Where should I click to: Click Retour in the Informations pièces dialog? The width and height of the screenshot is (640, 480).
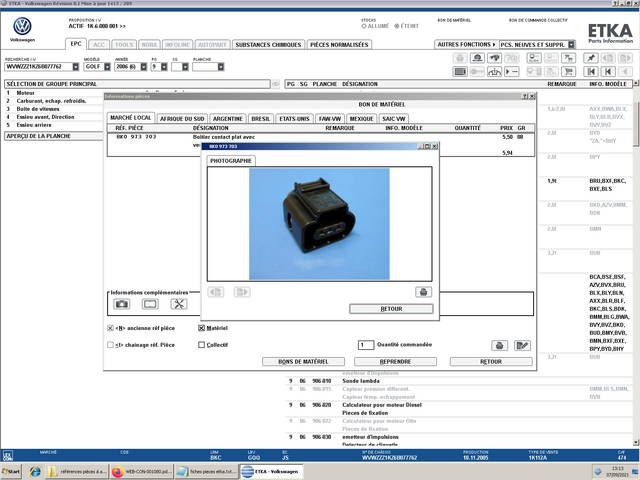click(491, 362)
